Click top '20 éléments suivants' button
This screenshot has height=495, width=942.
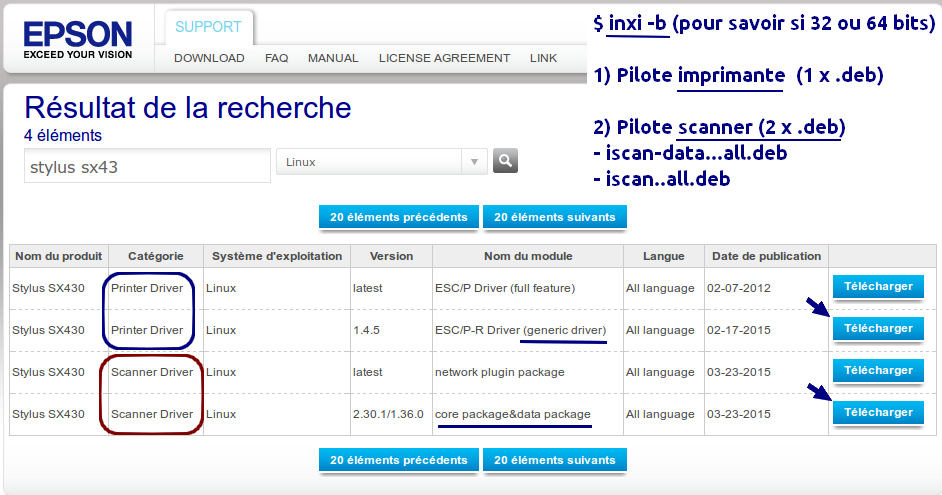(555, 217)
